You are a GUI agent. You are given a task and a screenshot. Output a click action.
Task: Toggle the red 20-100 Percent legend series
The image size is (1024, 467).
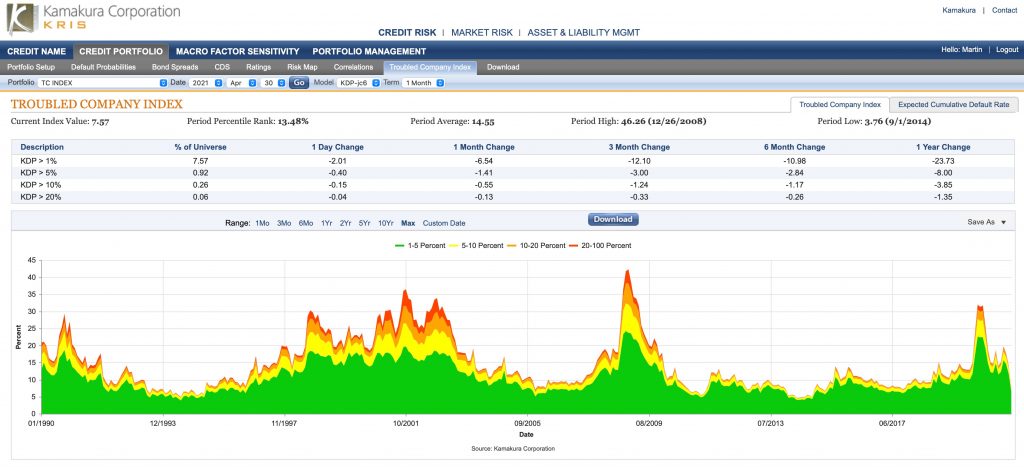[600, 246]
